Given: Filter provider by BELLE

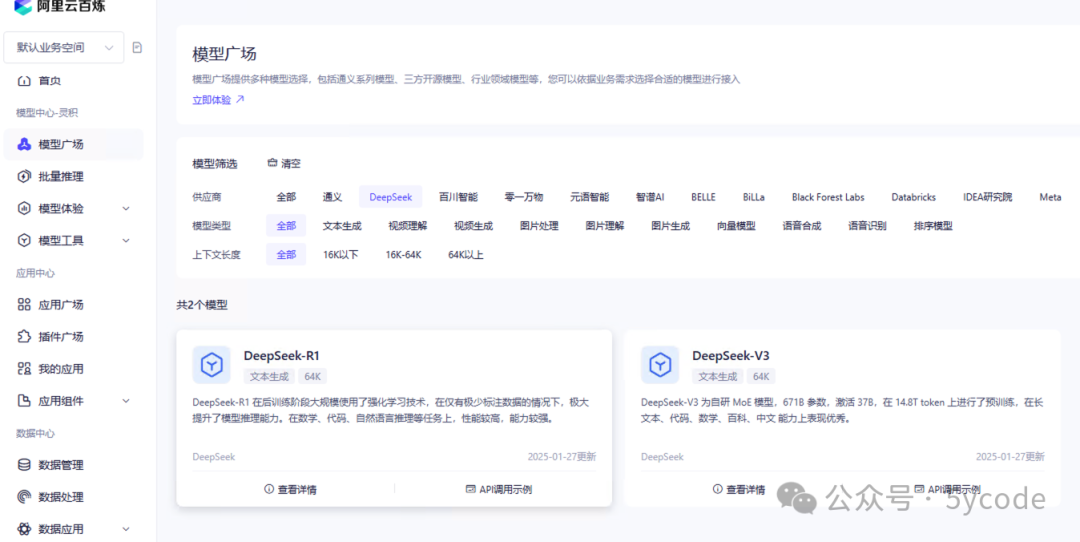Looking at the screenshot, I should [x=703, y=197].
